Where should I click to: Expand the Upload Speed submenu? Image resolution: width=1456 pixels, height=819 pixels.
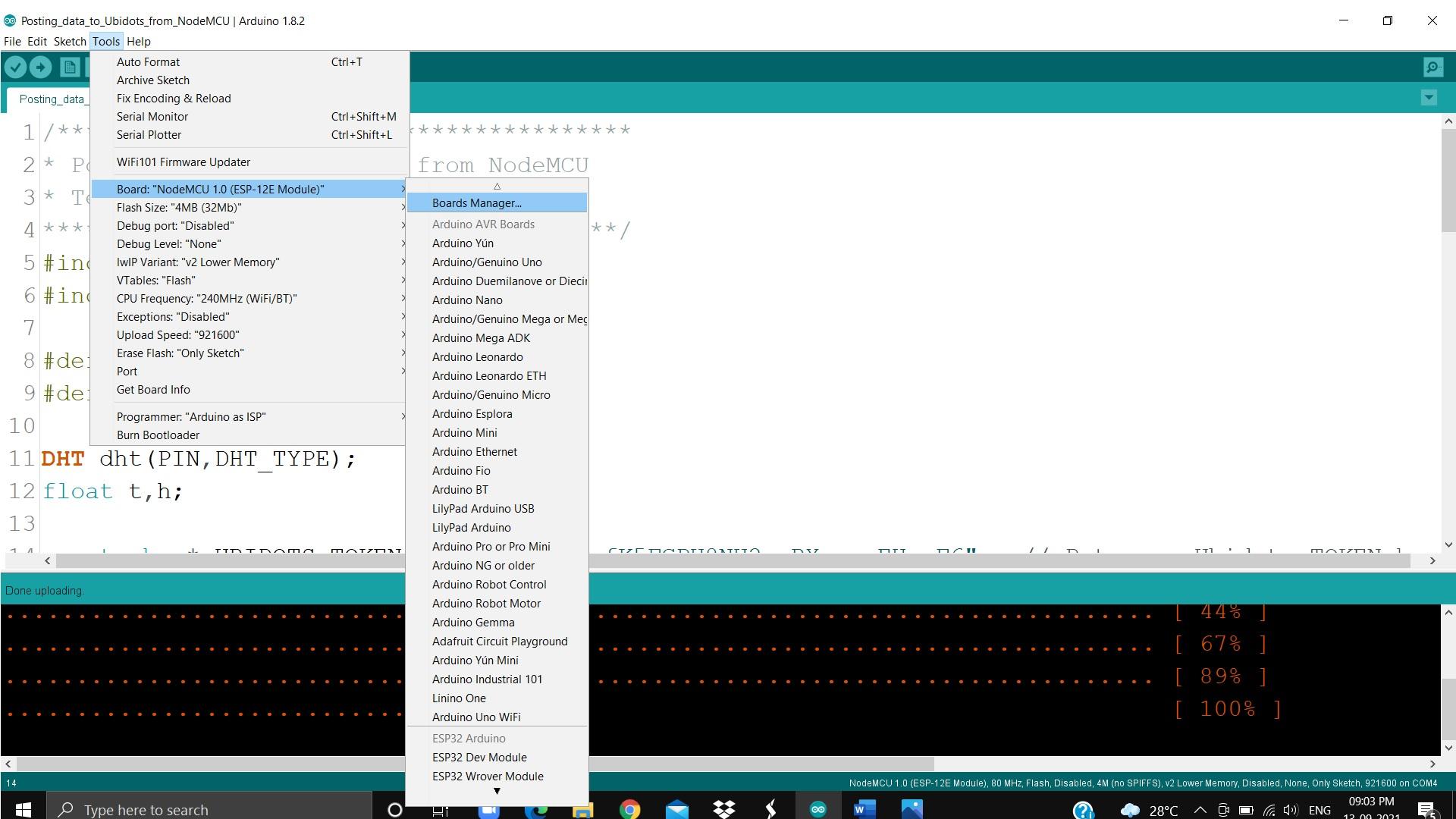249,335
